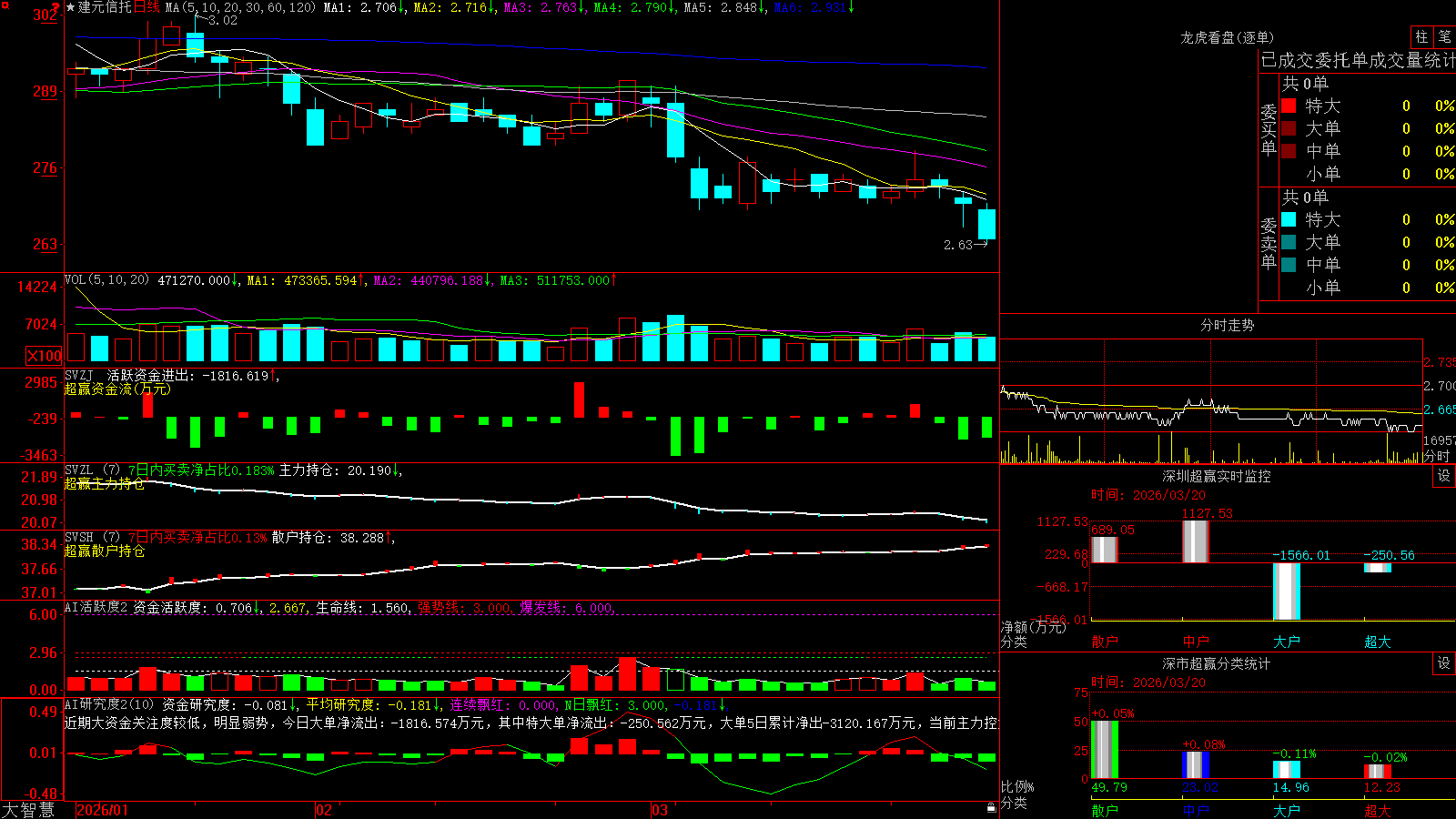Open 设 settings for 深市超赢分类统计

click(x=1444, y=663)
